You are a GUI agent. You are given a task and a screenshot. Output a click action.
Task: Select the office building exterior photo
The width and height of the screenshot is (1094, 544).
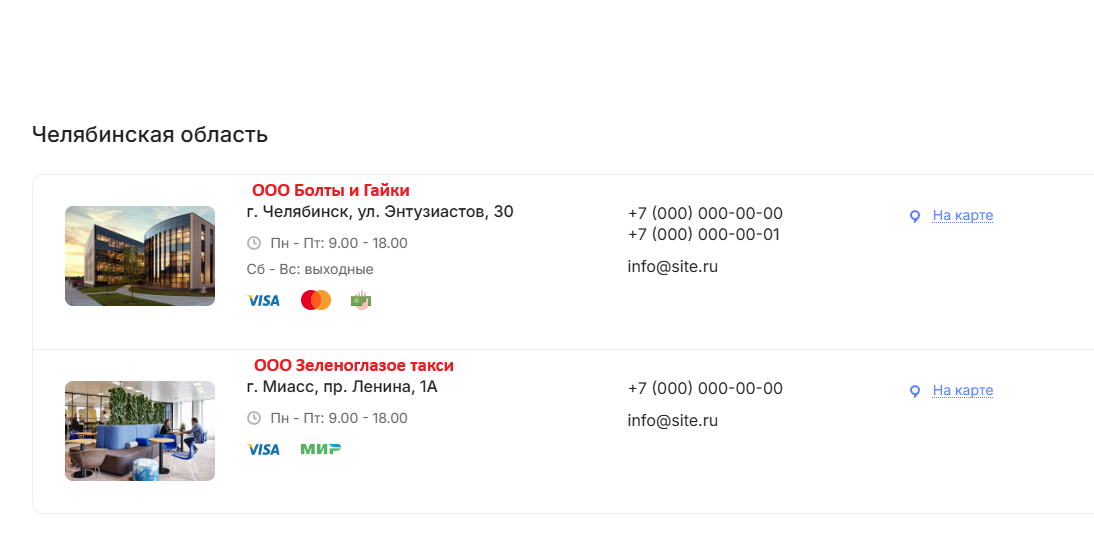pos(140,256)
